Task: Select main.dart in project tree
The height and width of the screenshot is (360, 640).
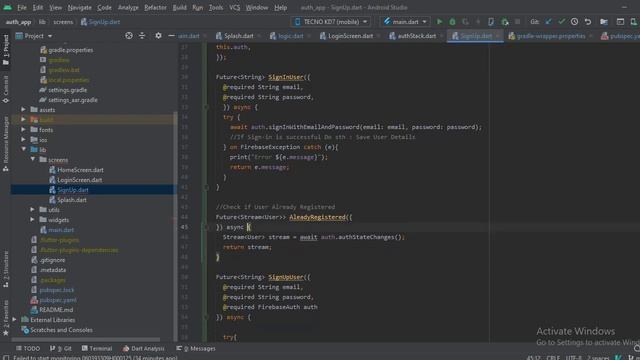Action: coord(61,230)
